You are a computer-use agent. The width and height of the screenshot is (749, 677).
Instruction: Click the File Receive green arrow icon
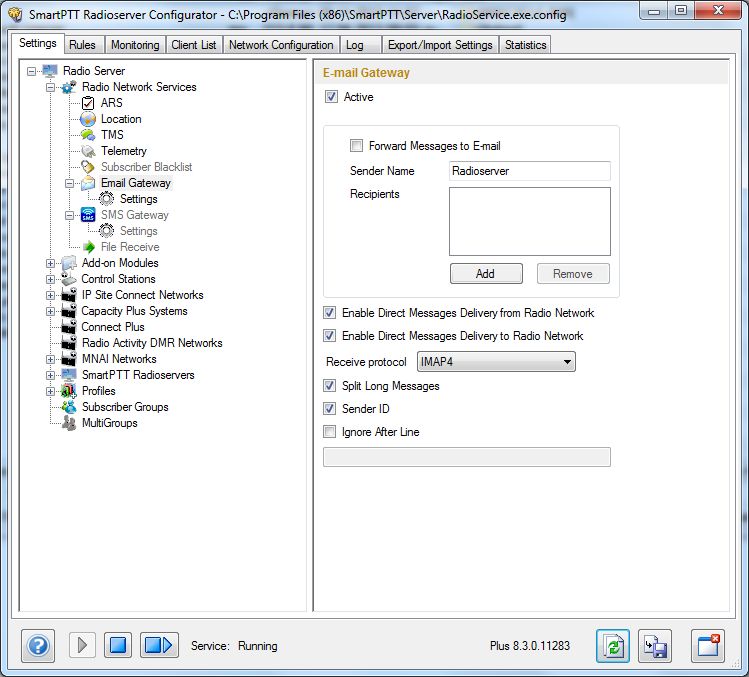coord(88,247)
